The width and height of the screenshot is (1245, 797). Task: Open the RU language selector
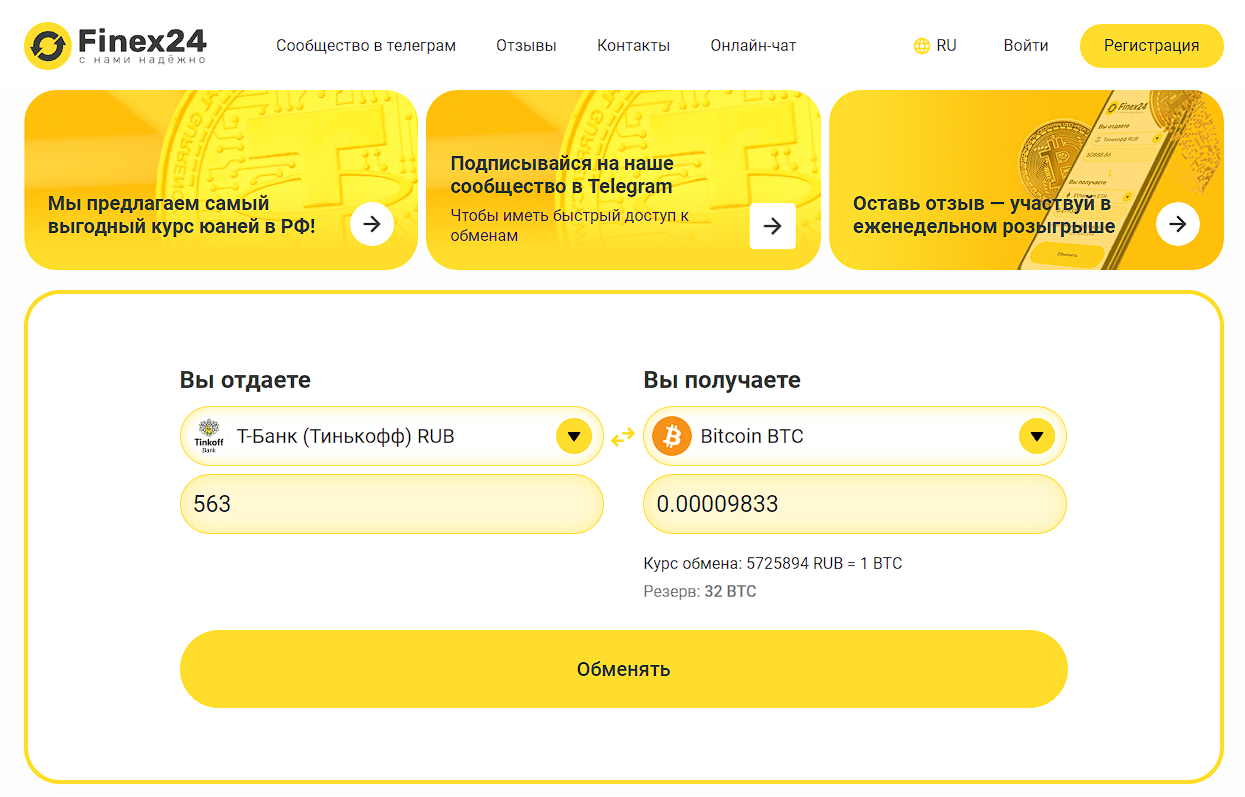935,46
